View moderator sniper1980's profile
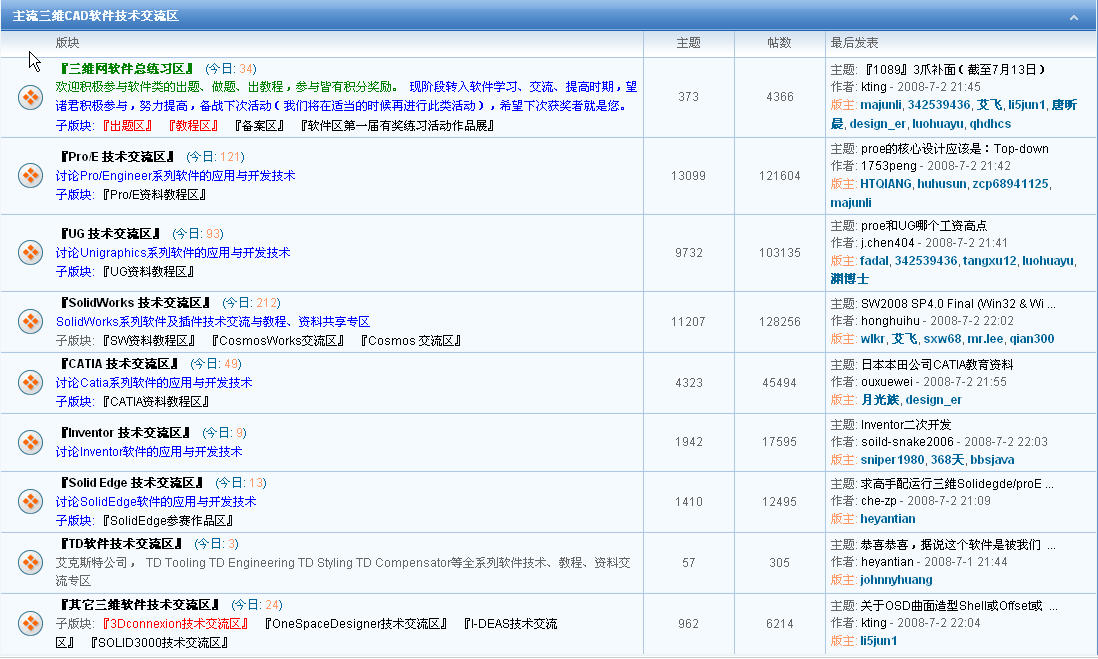 coord(892,460)
